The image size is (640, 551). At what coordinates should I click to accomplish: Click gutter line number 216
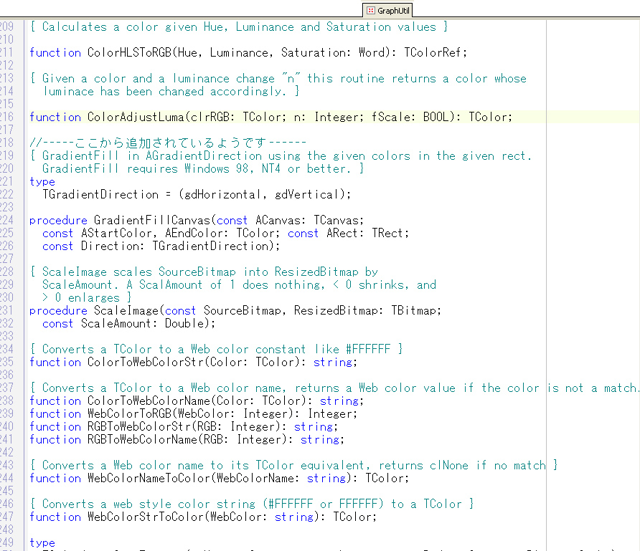pos(7,117)
